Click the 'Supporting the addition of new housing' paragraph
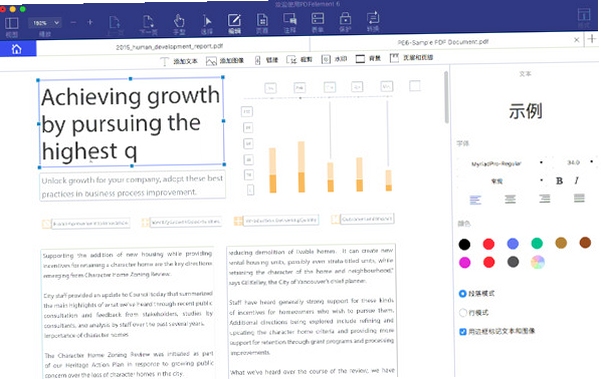601x379 pixels. point(128,264)
